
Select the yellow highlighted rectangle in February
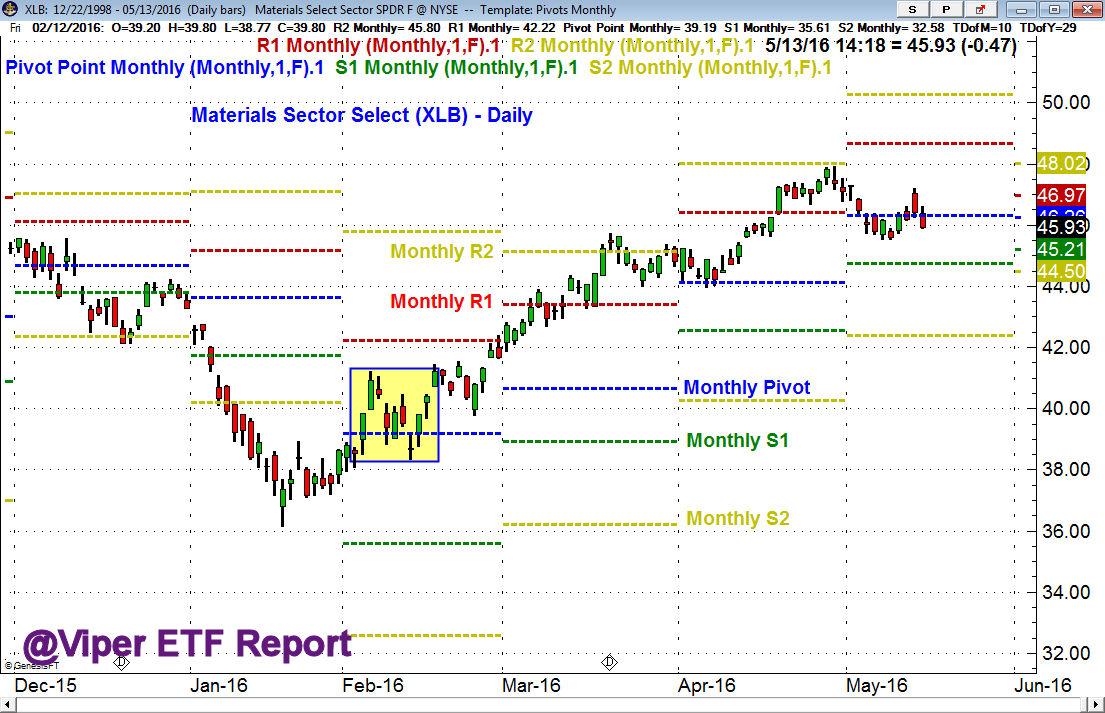[x=394, y=415]
